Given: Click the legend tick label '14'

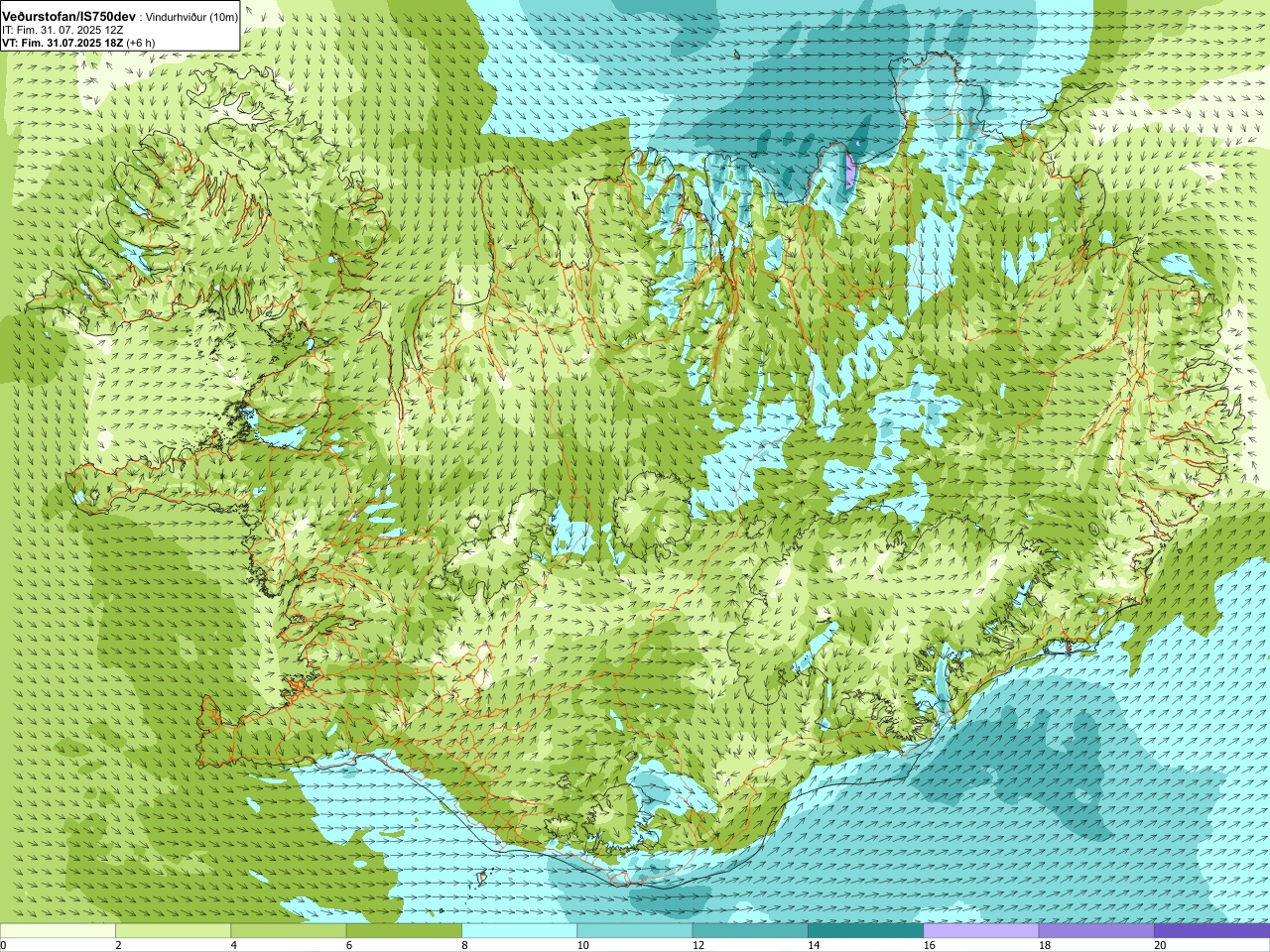Looking at the screenshot, I should click(814, 945).
